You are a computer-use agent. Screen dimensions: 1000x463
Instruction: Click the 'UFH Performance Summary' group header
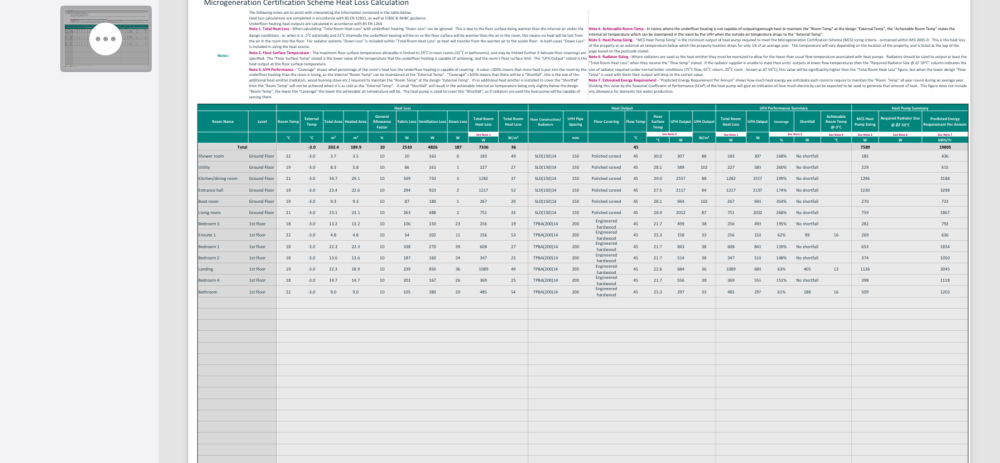click(783, 108)
